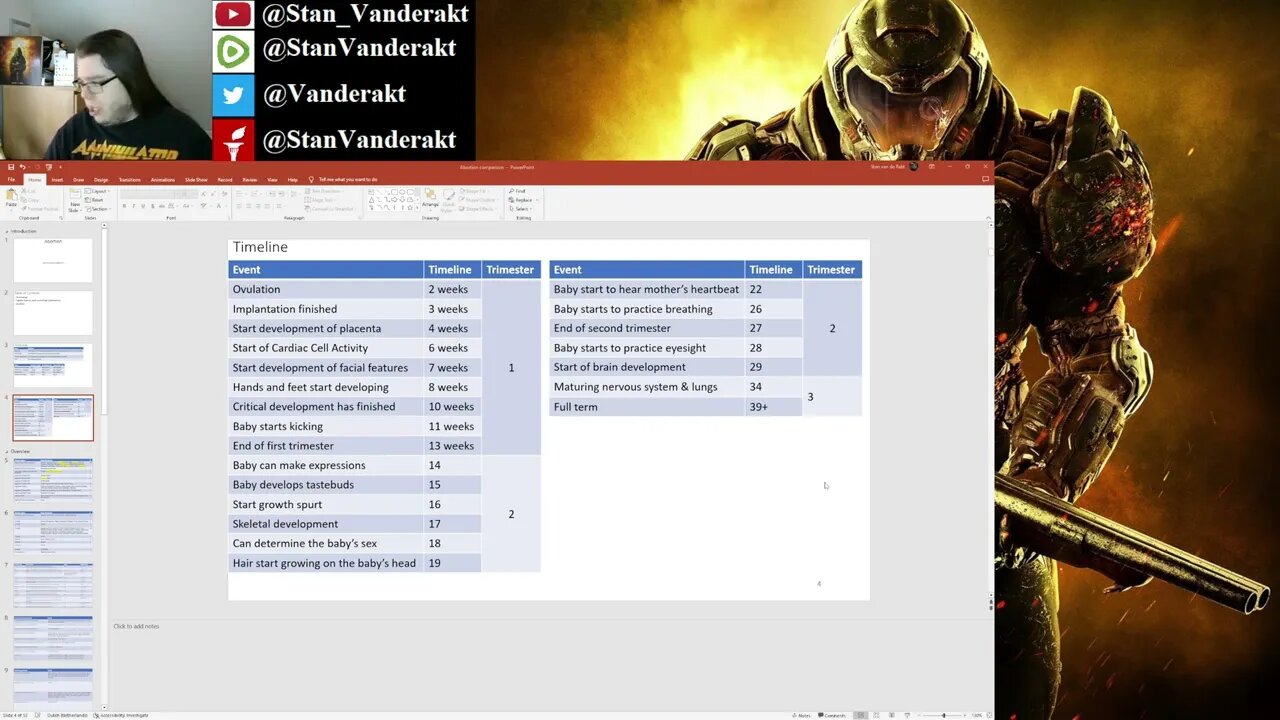Viewport: 1280px width, 720px height.
Task: Select slide 5 thumbnail in slide panel
Action: point(53,480)
